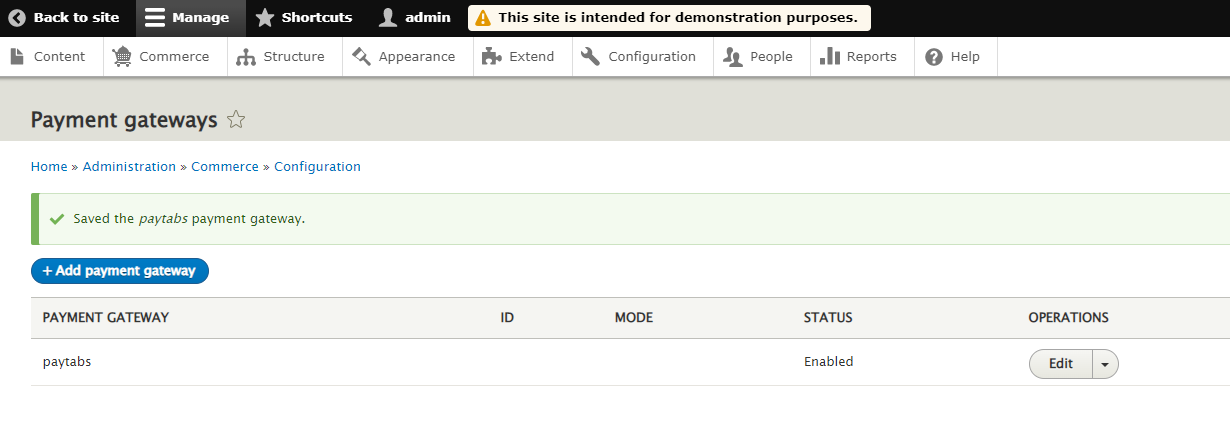Click the paytabs gateway name cell
This screenshot has height=442, width=1230.
click(x=67, y=362)
